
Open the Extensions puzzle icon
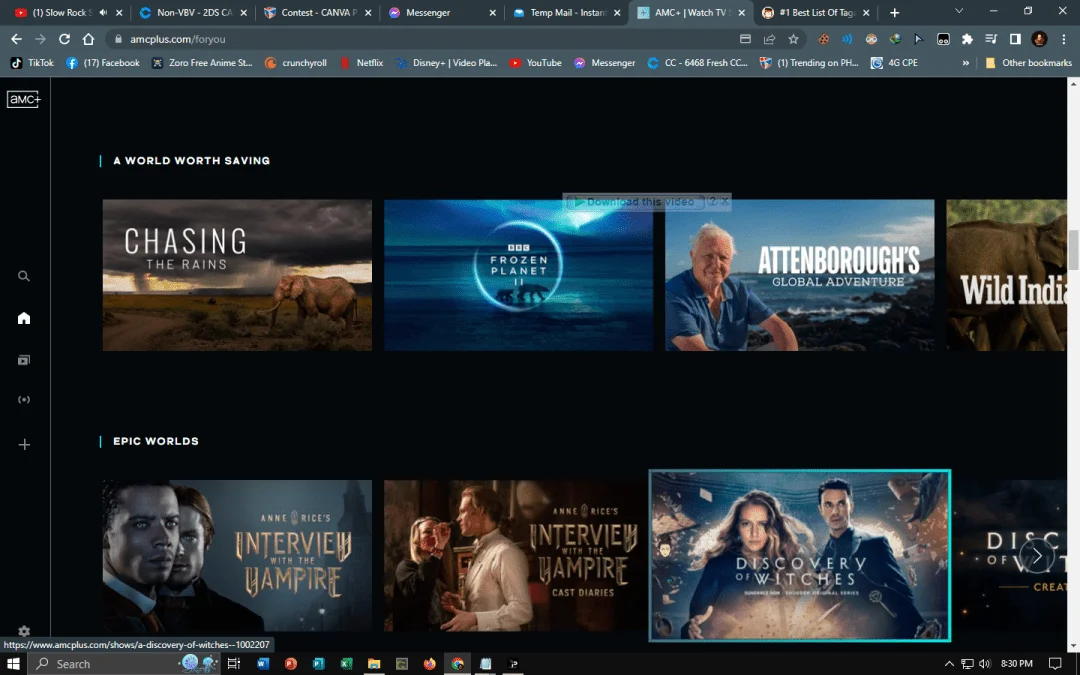967,39
